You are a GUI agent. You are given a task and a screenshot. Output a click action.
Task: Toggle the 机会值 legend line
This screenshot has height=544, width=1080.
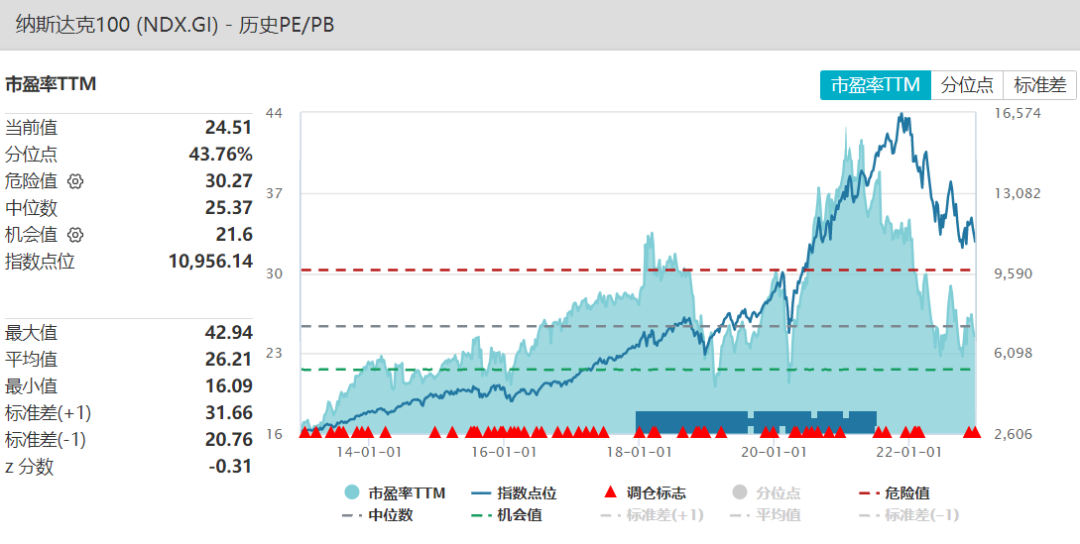coord(506,514)
